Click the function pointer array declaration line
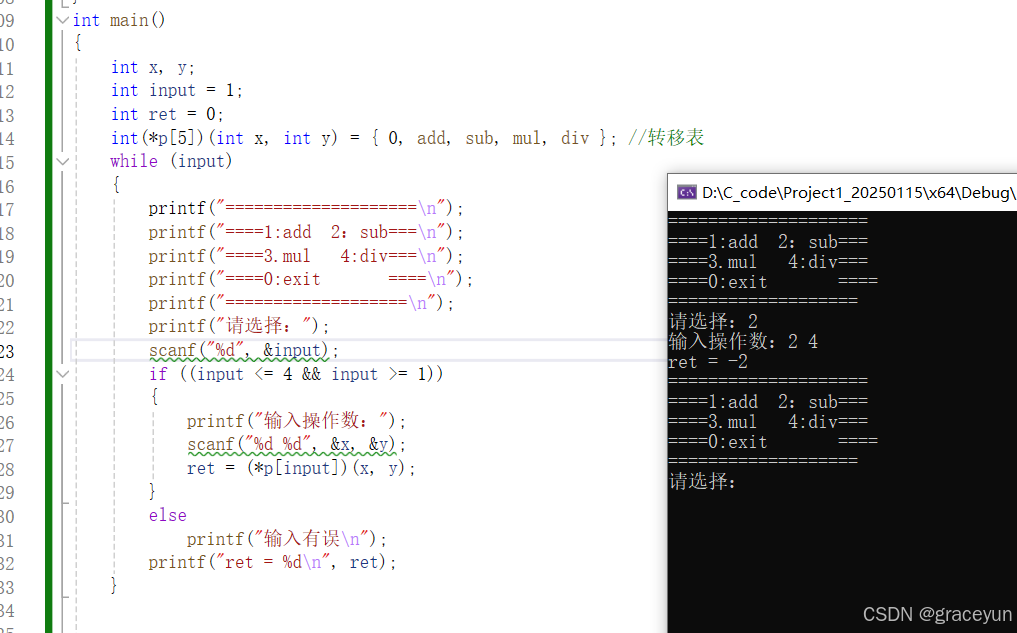Screen dimensions: 1017x633 click(363, 138)
